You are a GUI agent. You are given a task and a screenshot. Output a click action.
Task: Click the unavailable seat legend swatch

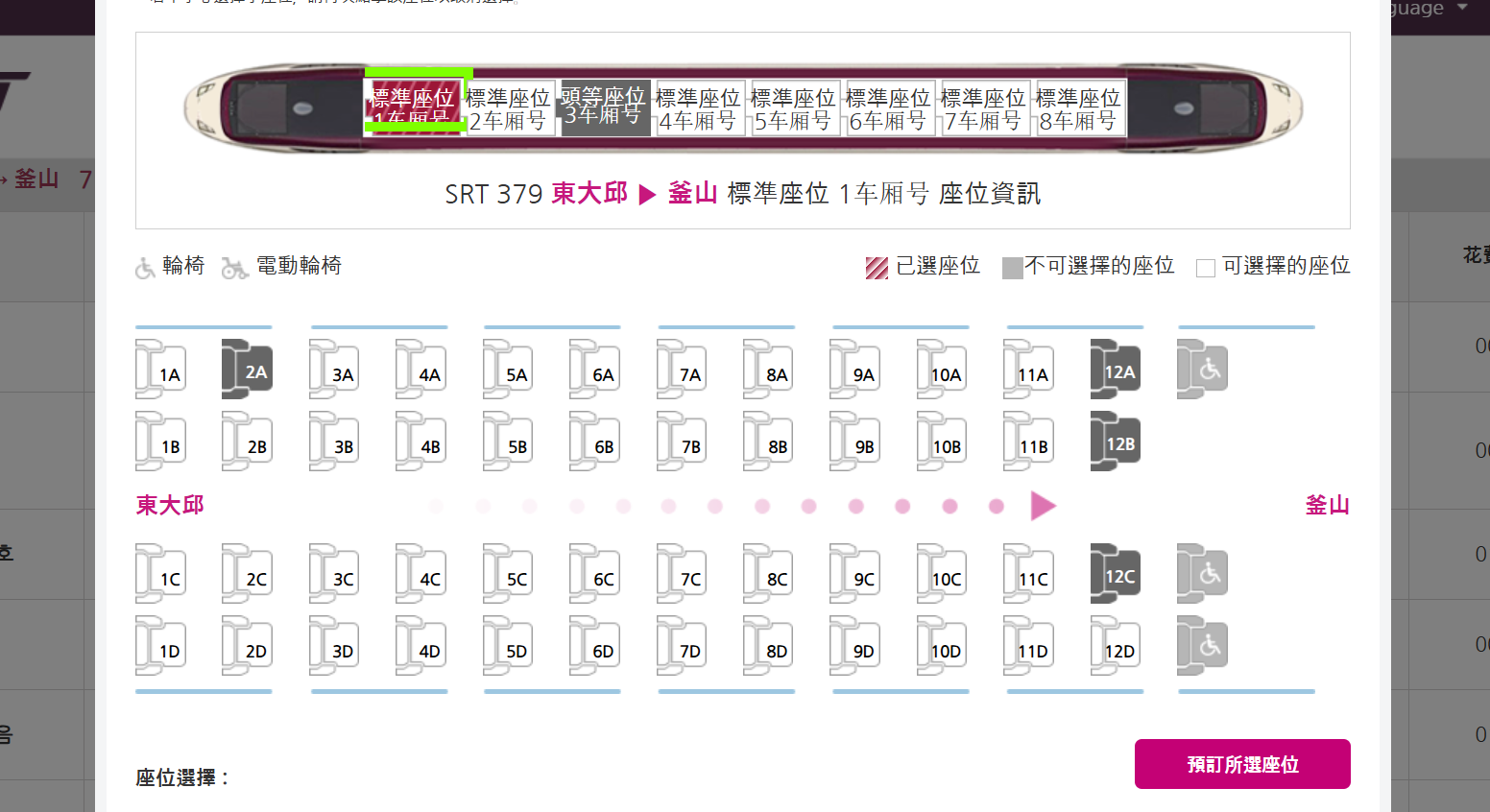pyautogui.click(x=1012, y=268)
